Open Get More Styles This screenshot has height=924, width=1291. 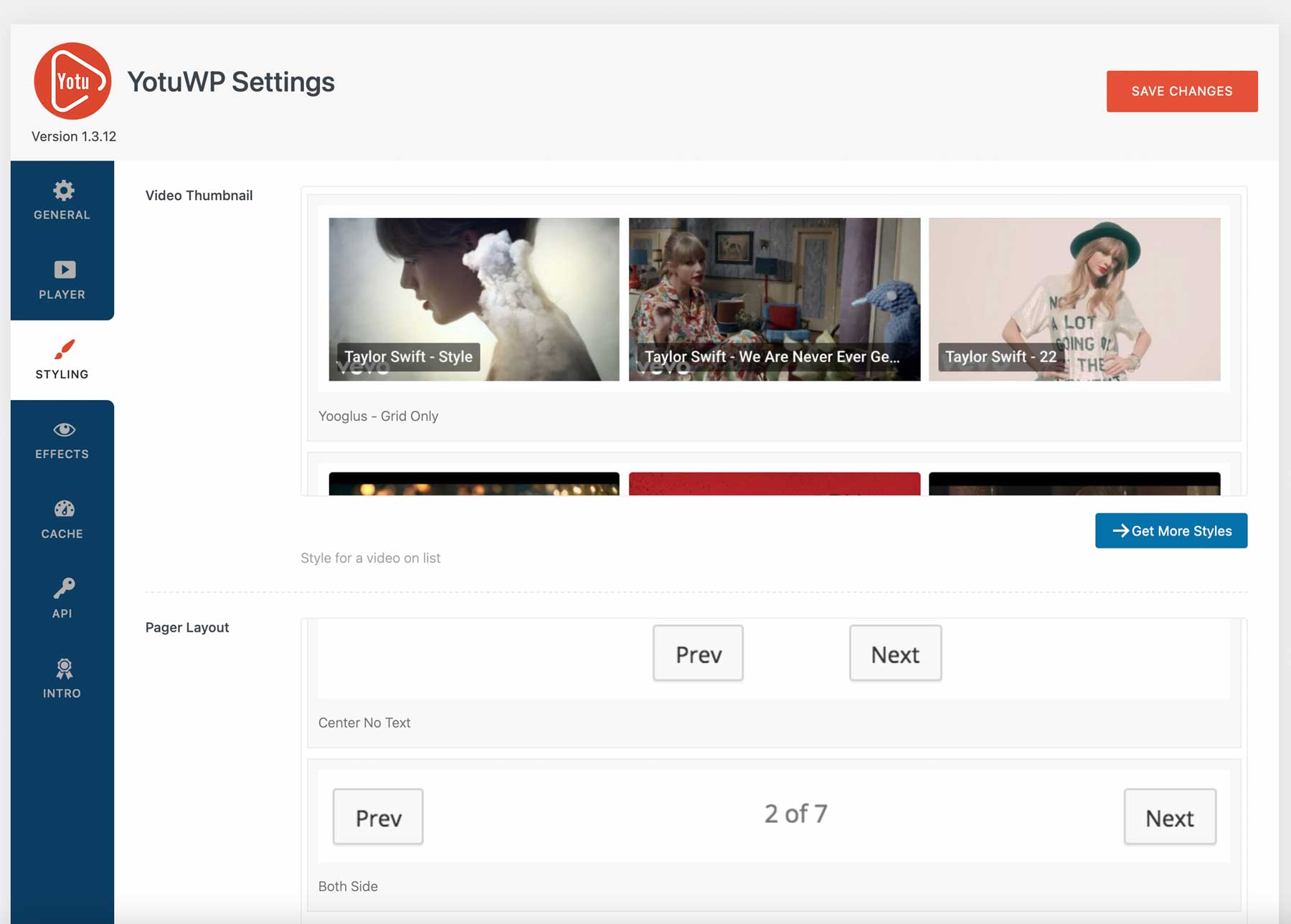(x=1171, y=530)
